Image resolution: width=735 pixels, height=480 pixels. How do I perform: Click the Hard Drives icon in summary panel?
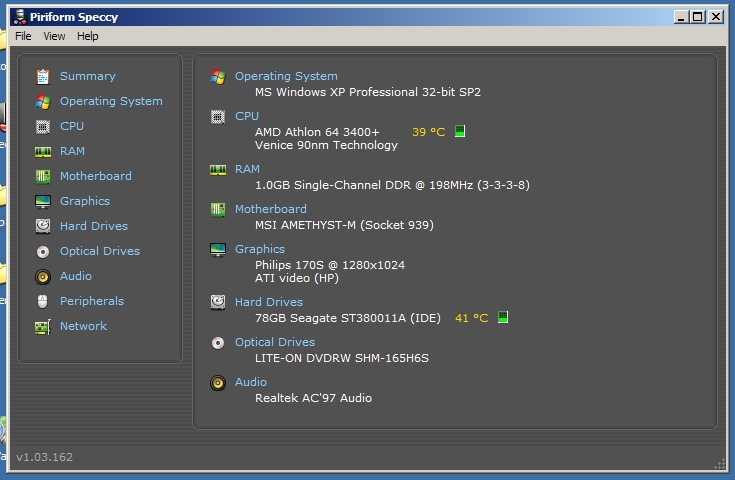click(x=218, y=302)
